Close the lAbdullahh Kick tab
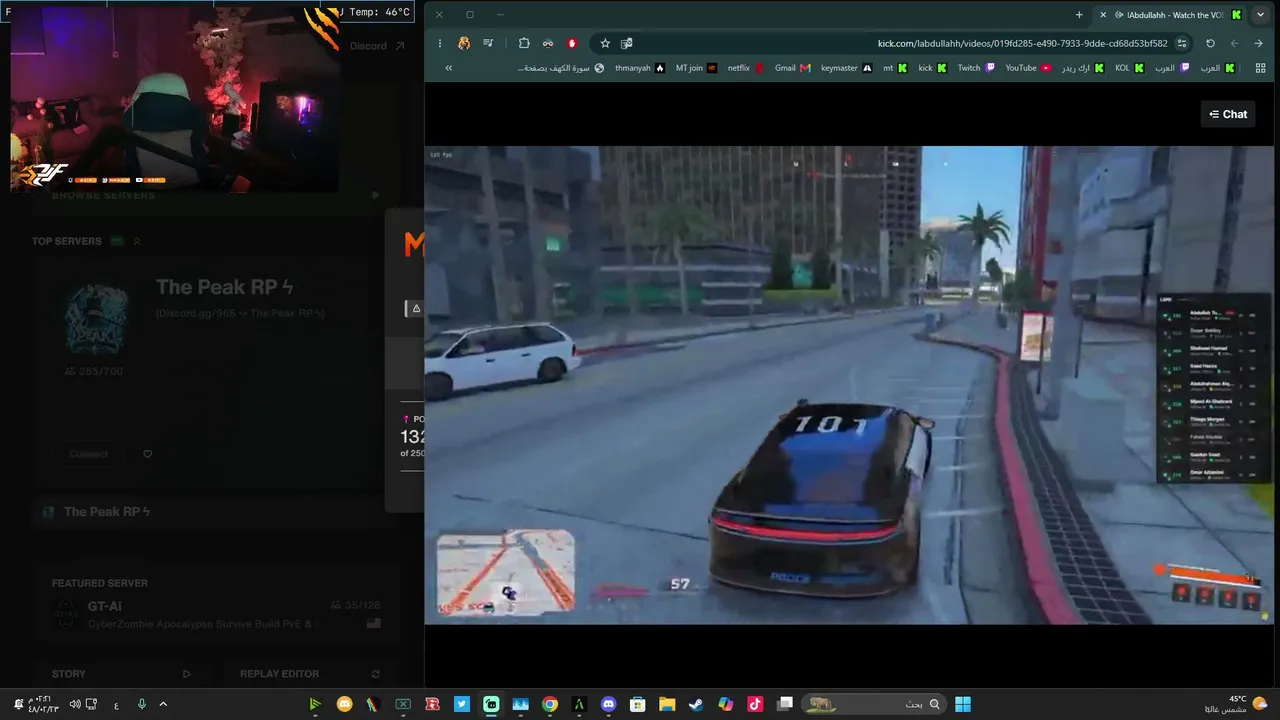 point(1105,15)
